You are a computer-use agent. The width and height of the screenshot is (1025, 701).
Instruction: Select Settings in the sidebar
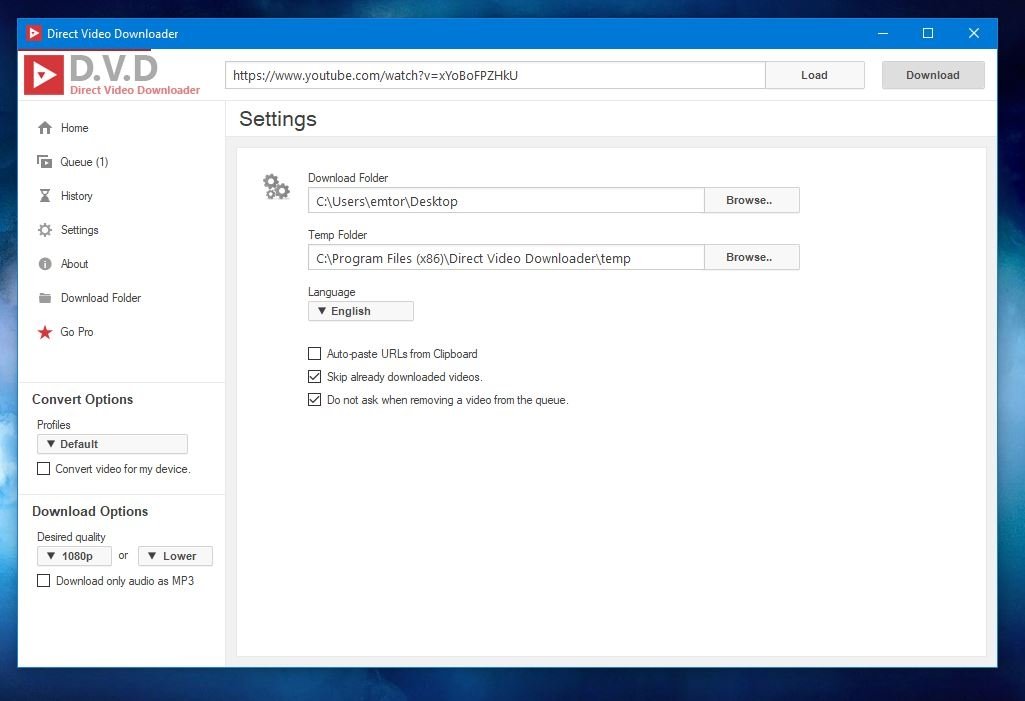pos(80,230)
